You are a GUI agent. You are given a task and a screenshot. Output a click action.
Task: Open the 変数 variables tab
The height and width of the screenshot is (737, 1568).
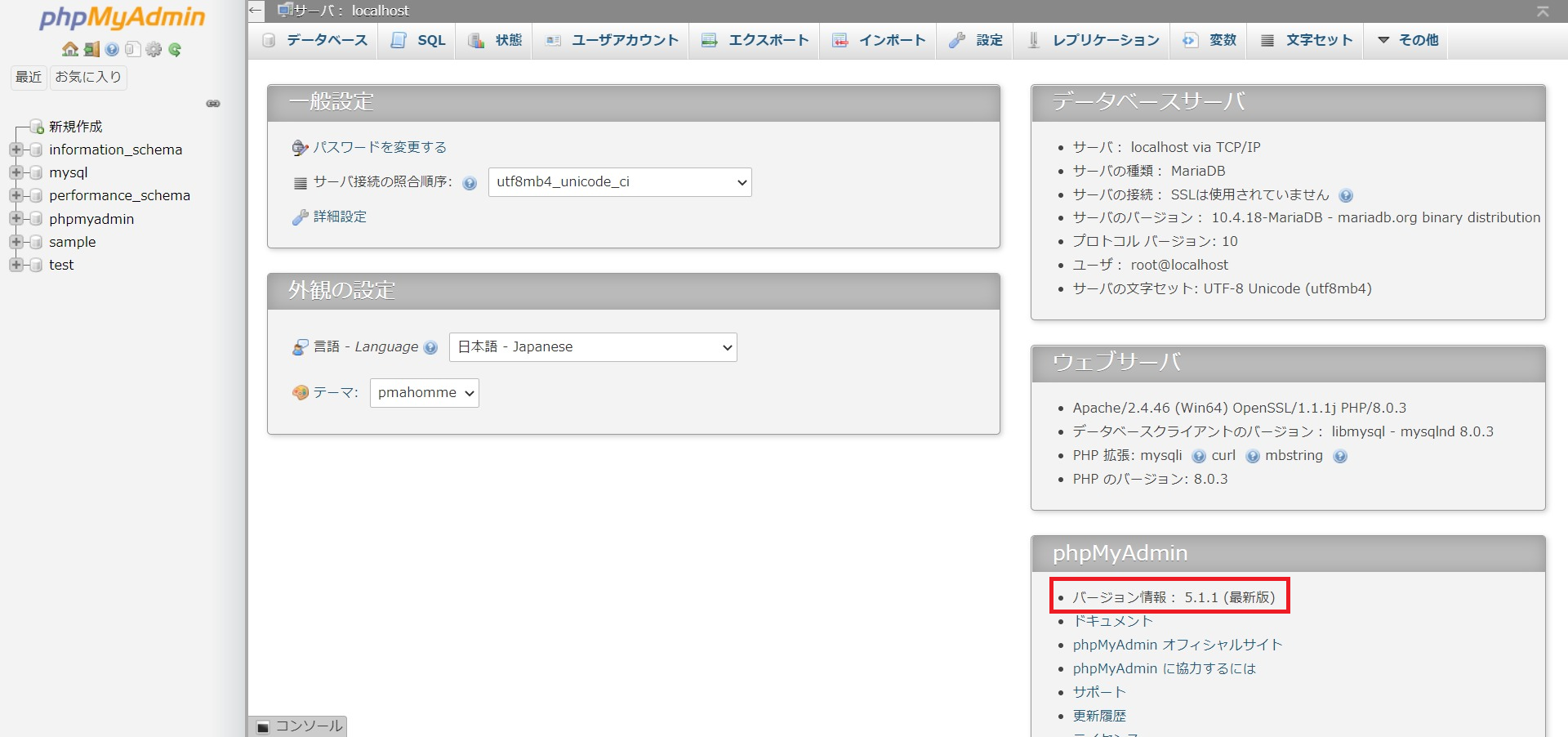pyautogui.click(x=1209, y=40)
